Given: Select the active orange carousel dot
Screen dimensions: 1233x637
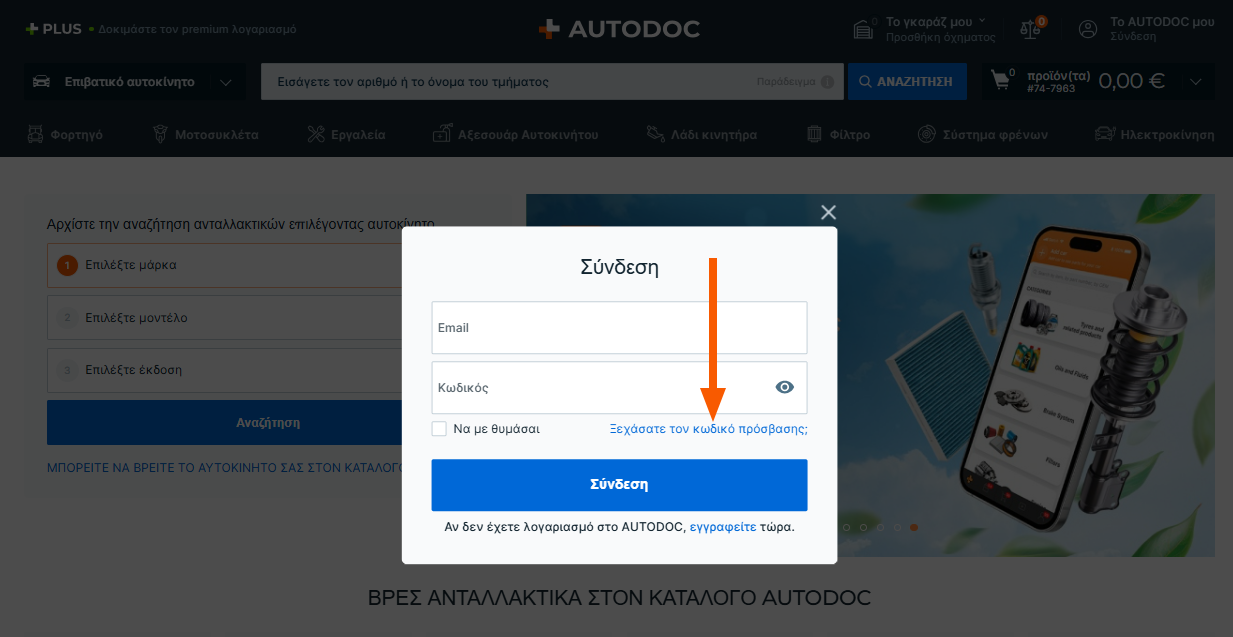Looking at the screenshot, I should (914, 527).
